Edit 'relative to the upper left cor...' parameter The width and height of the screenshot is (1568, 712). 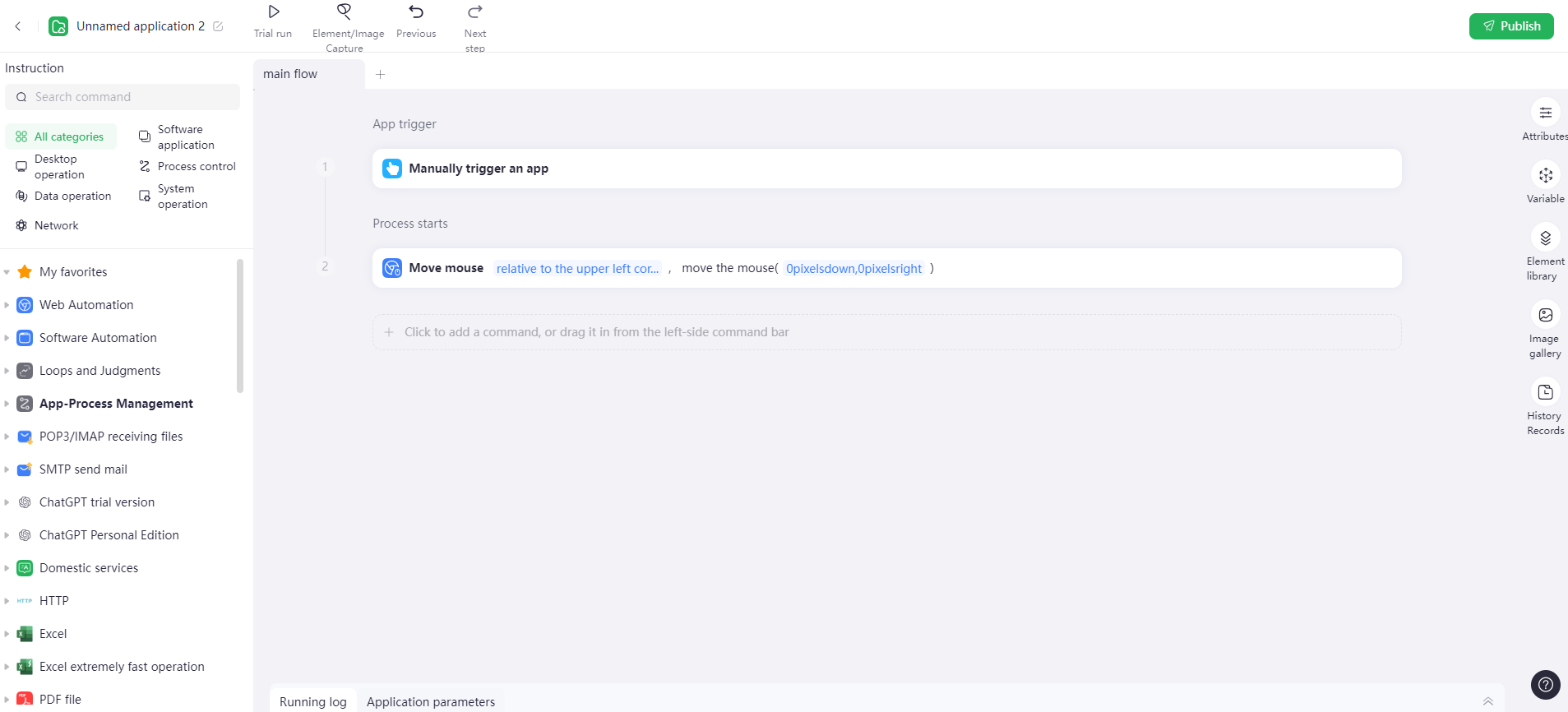click(x=577, y=268)
